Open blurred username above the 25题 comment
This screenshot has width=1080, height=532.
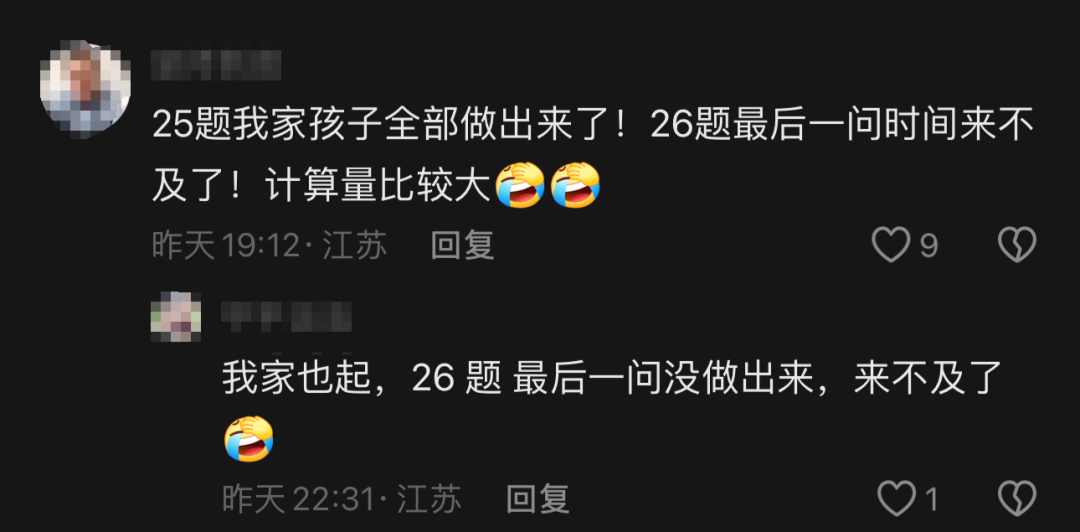pyautogui.click(x=216, y=63)
